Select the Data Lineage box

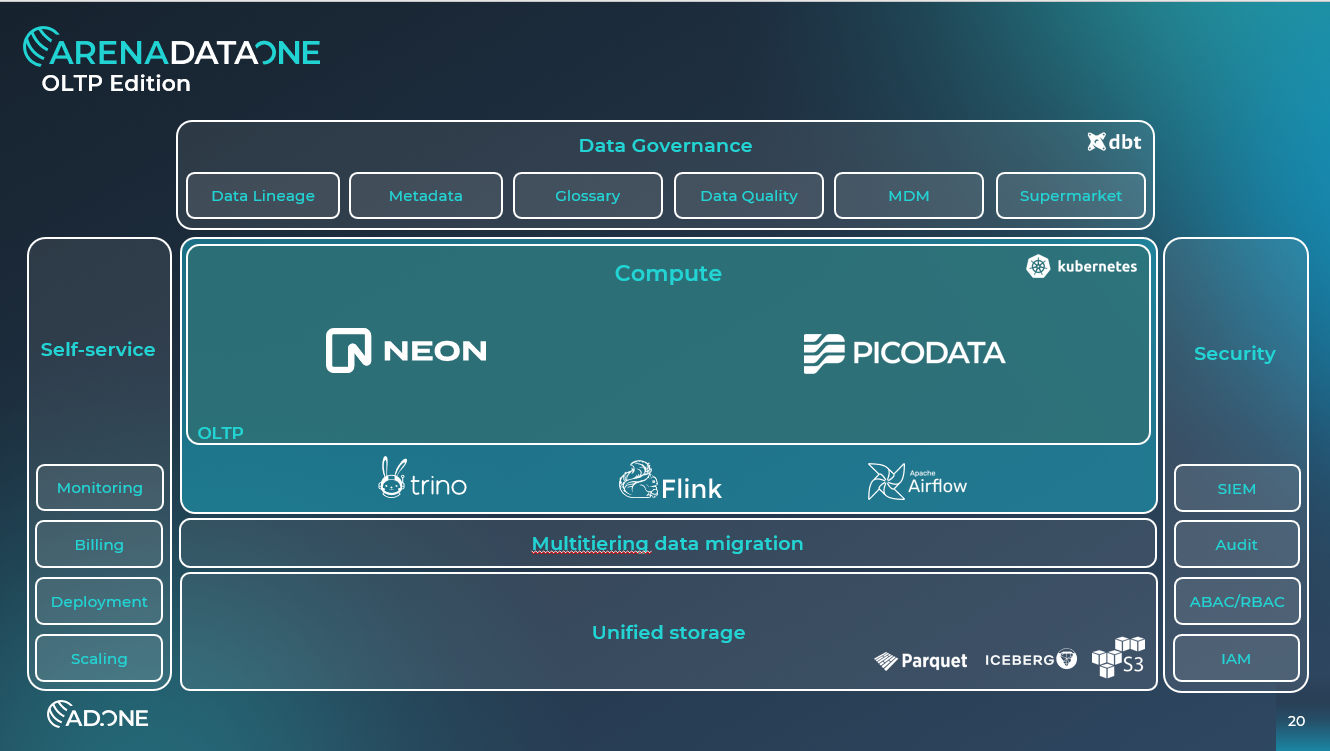(263, 196)
